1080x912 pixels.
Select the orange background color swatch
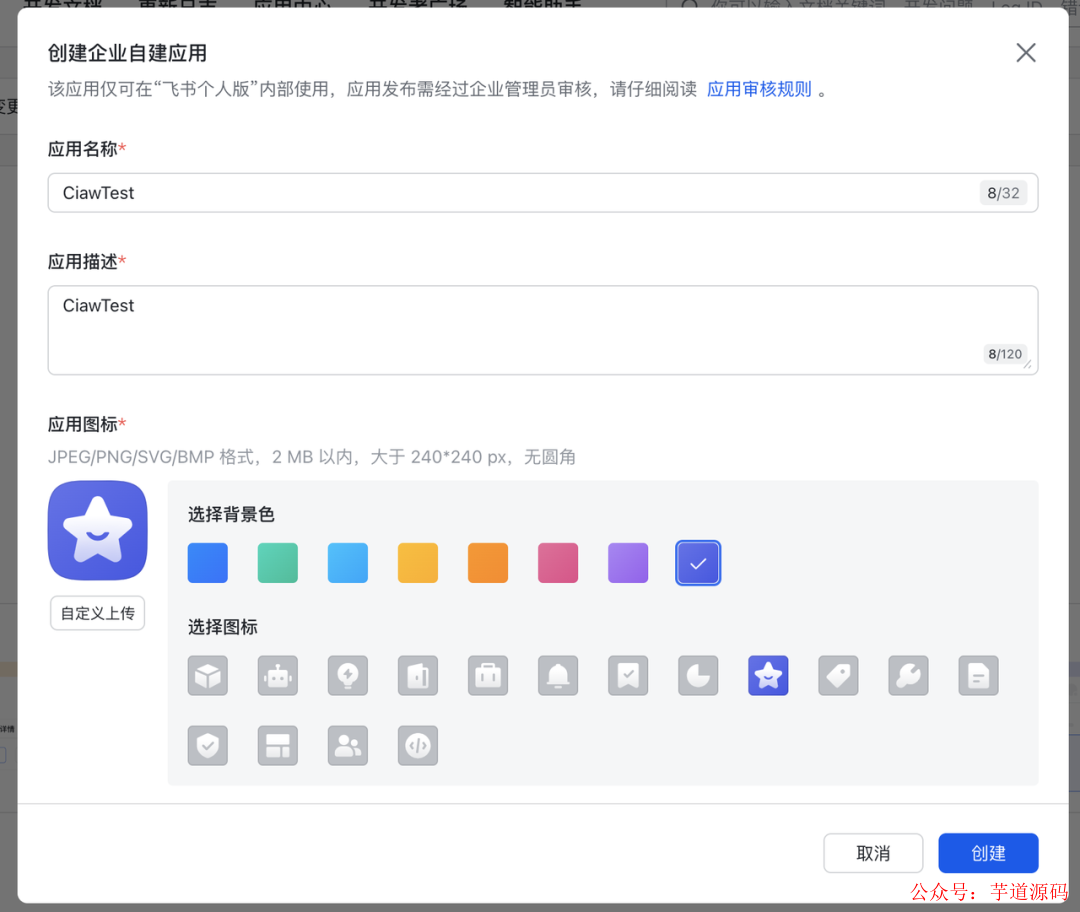487,562
